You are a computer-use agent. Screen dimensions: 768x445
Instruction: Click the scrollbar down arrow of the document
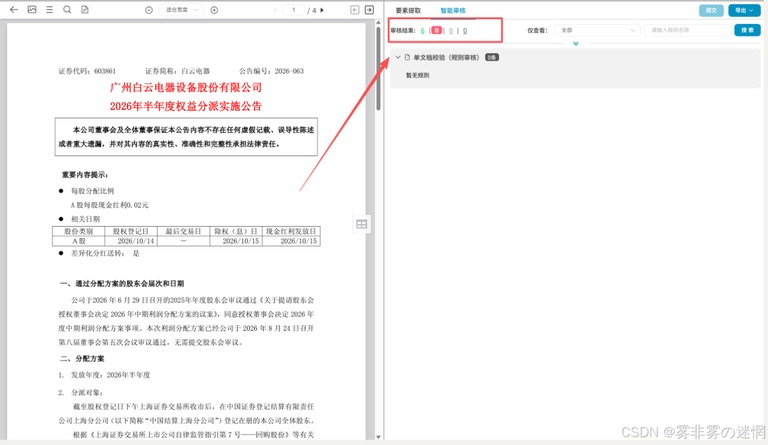(378, 437)
